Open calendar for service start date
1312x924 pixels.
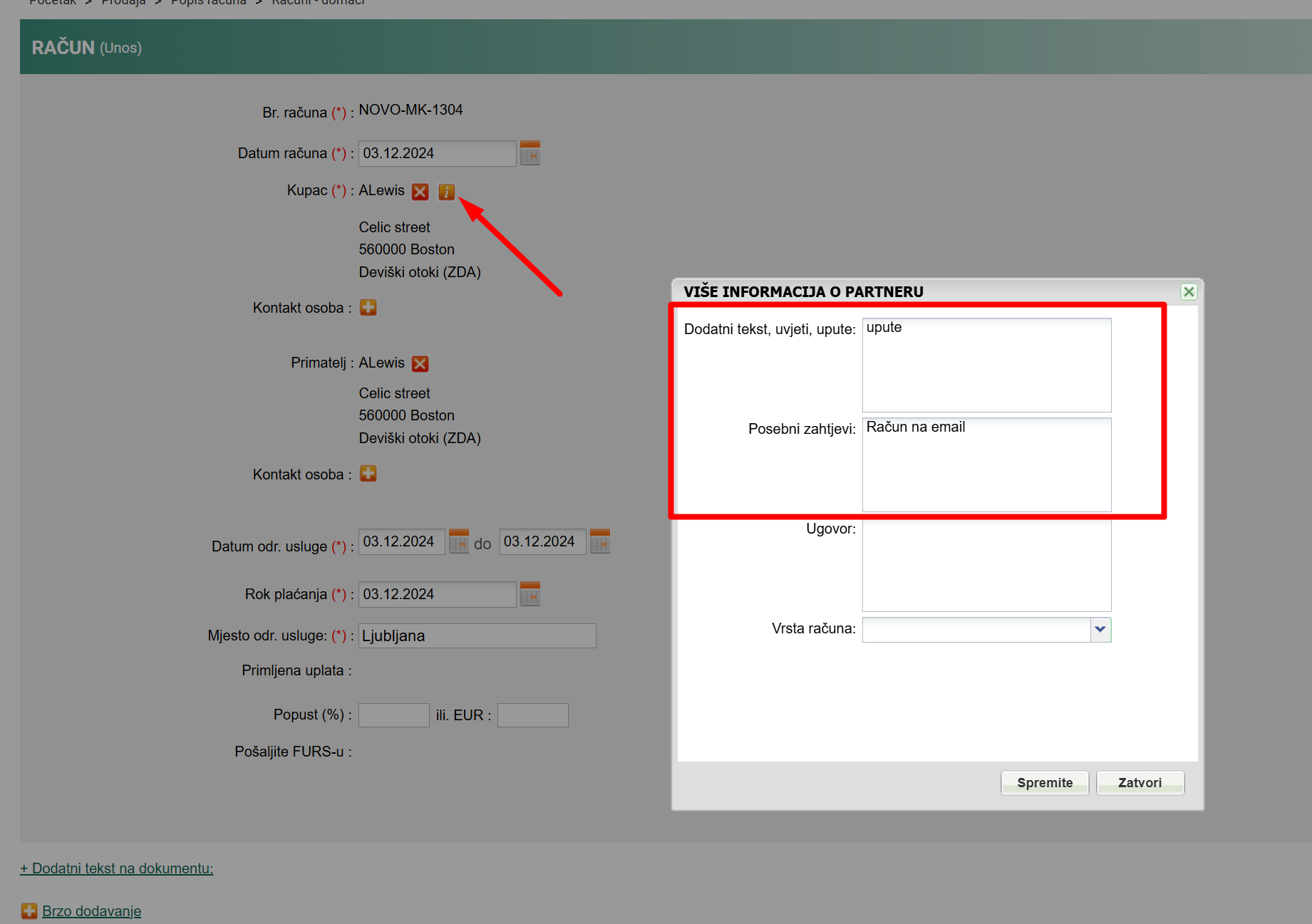[x=459, y=541]
